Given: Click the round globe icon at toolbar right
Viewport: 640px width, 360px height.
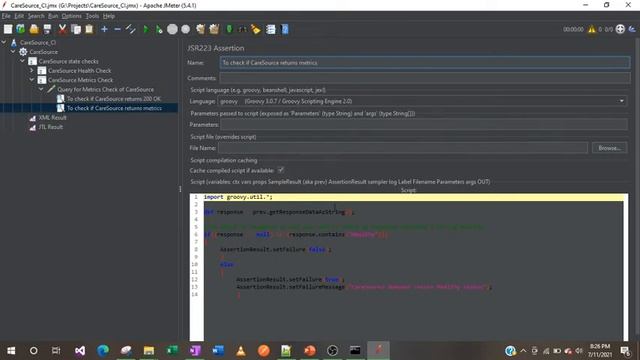Looking at the screenshot, I should point(620,29).
